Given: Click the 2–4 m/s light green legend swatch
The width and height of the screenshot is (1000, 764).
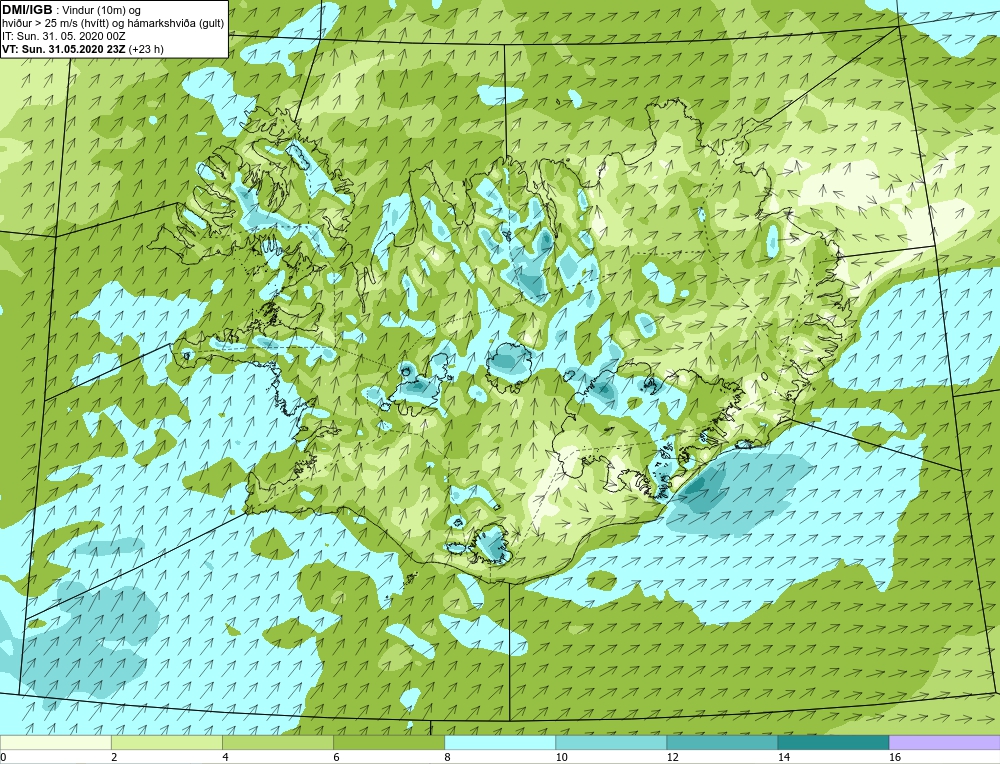Looking at the screenshot, I should [166, 742].
